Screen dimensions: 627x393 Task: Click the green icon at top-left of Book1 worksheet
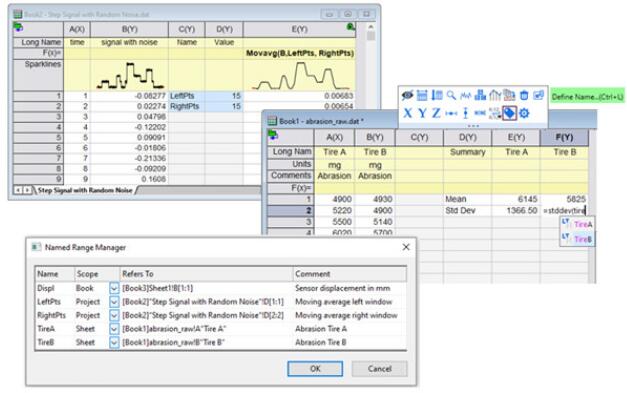click(x=273, y=135)
